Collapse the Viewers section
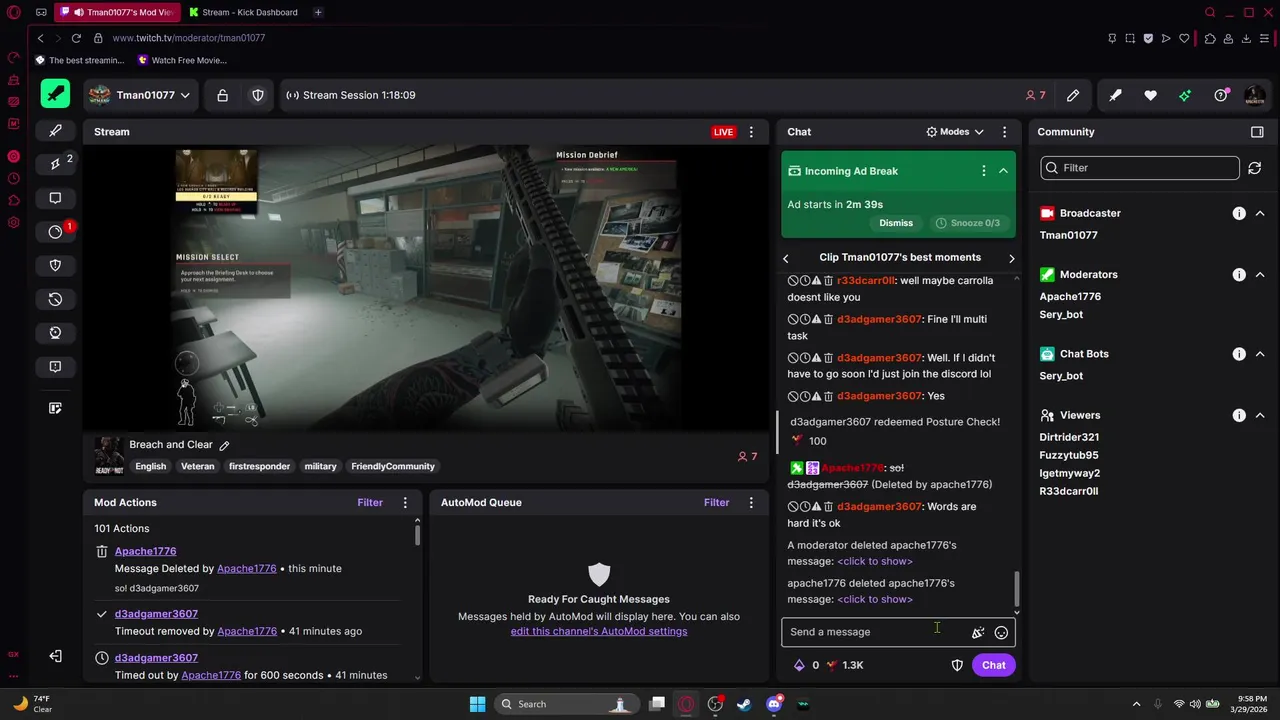The image size is (1280, 720). tap(1260, 415)
